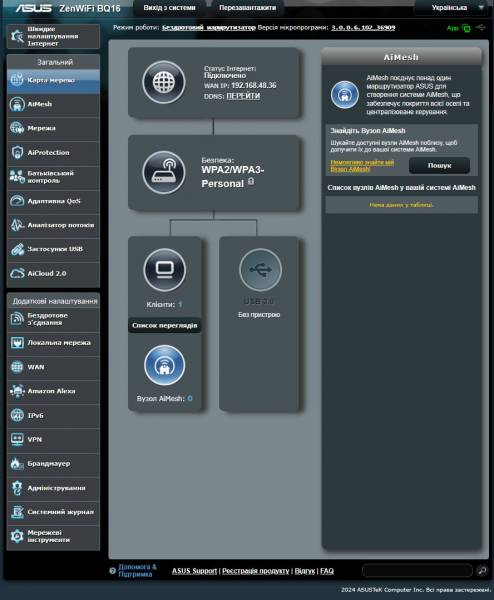
Task: Open AiMesh in the sidebar
Action: (x=53, y=104)
